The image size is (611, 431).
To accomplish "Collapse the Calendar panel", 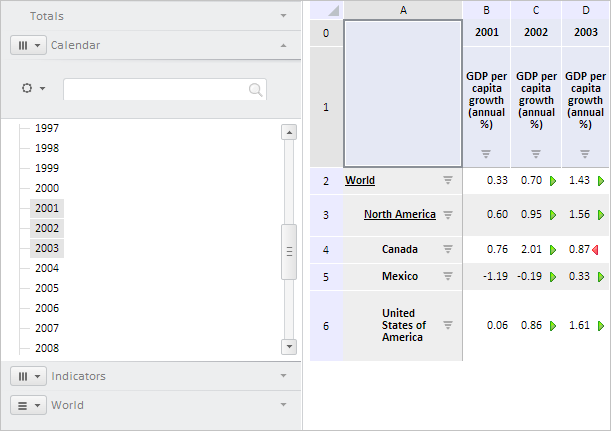I will click(x=283, y=45).
